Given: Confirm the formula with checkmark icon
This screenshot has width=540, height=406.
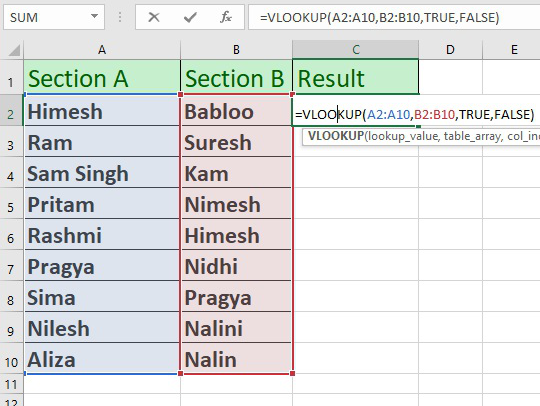Looking at the screenshot, I should pos(190,17).
